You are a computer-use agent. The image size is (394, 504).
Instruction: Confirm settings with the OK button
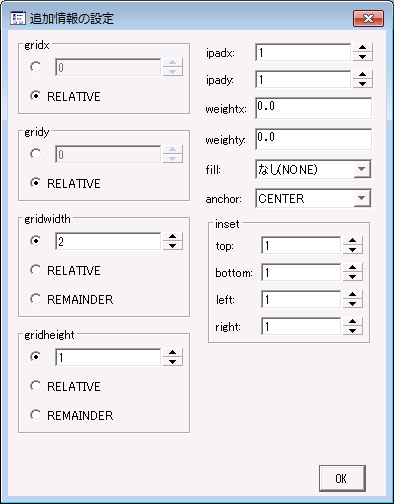[342, 478]
